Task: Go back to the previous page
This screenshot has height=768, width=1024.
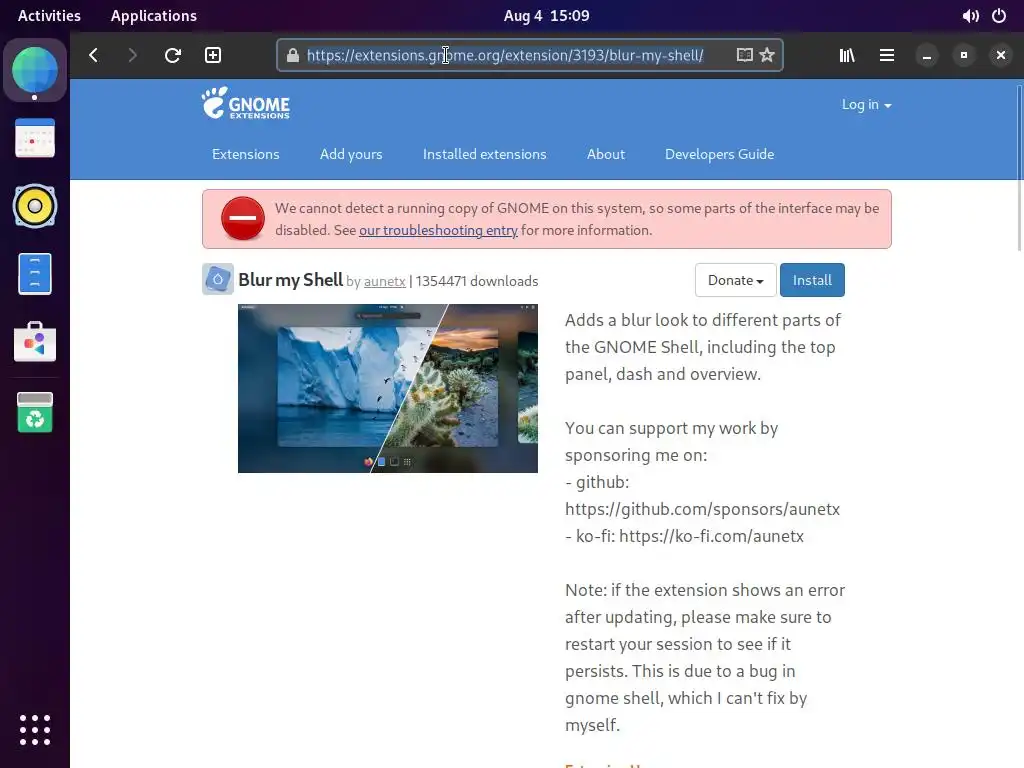Action: [93, 56]
